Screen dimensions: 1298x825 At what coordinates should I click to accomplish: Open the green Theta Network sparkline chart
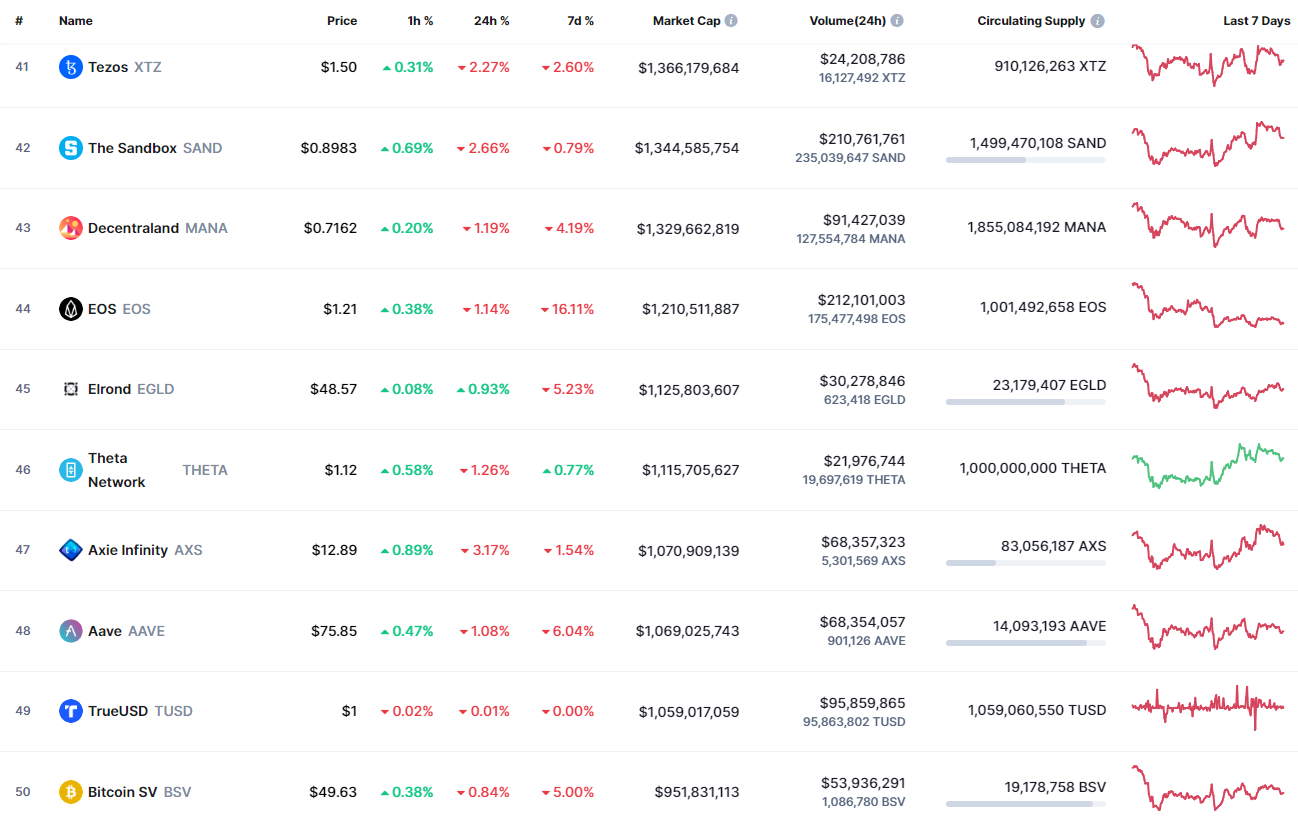pos(1208,466)
